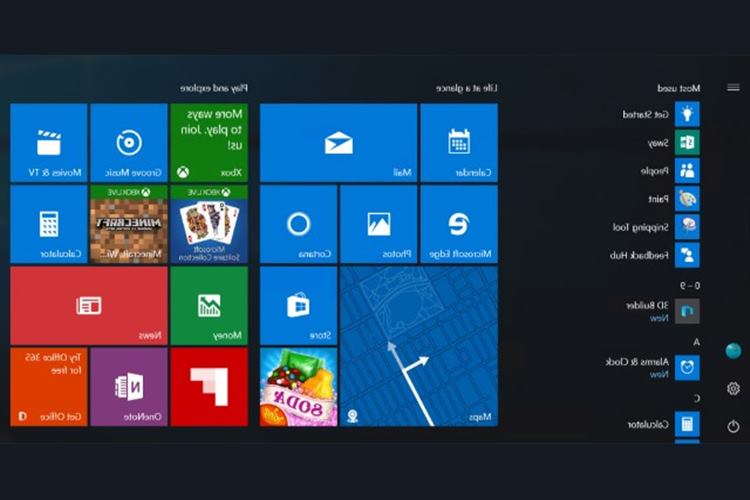Launch the Candy Crush Soda tile
Screen dimensions: 750x500
pos(298,387)
